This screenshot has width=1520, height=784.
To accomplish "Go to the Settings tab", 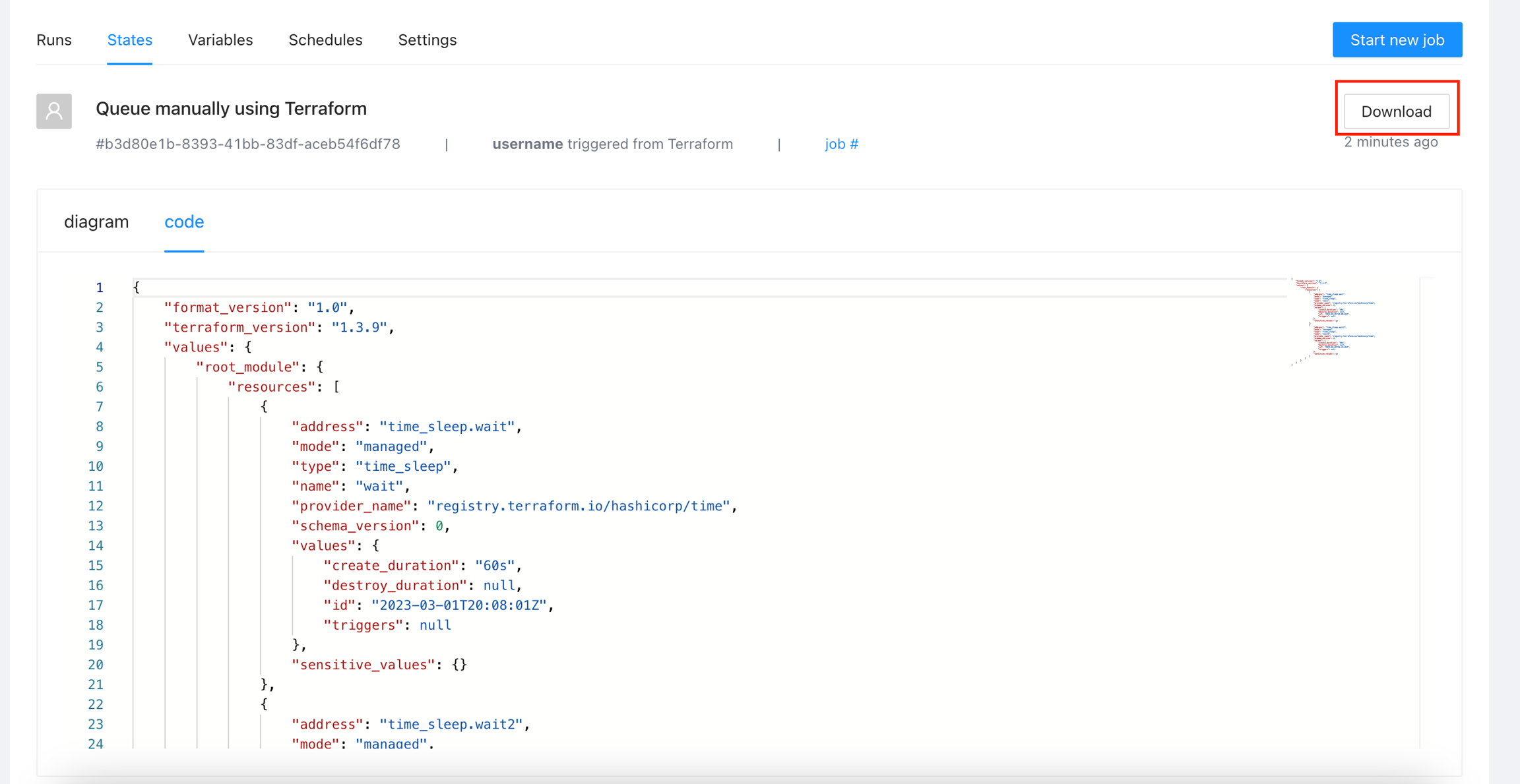I will coord(427,40).
